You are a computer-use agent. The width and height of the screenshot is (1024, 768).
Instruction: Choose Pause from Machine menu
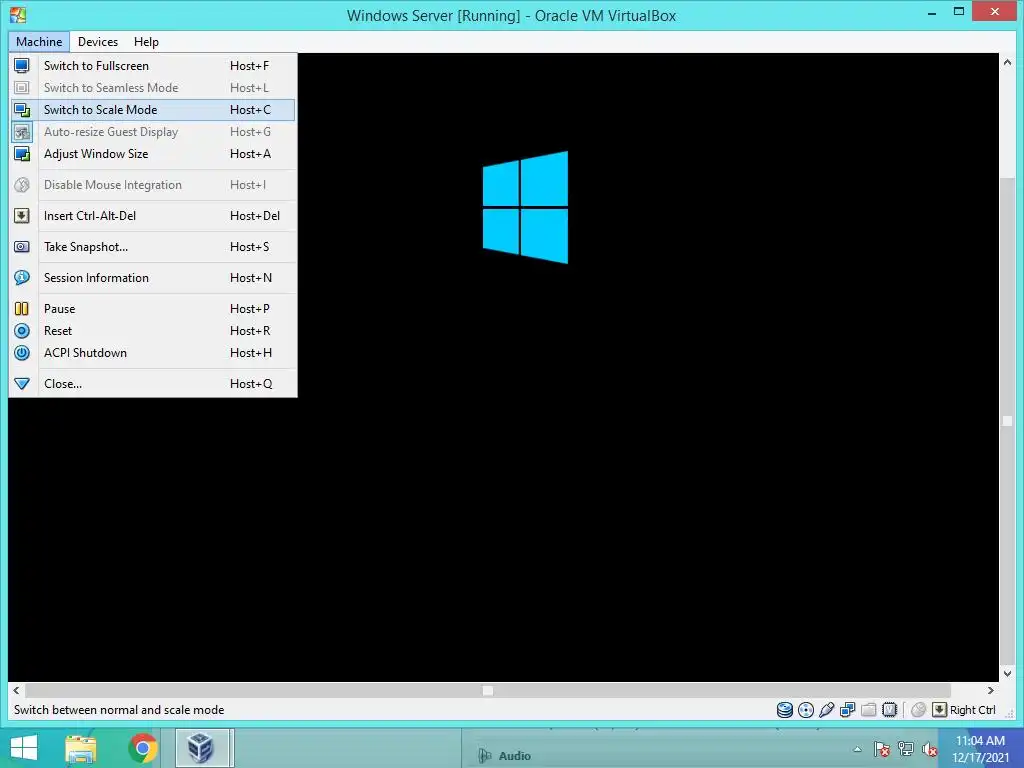pyautogui.click(x=153, y=309)
